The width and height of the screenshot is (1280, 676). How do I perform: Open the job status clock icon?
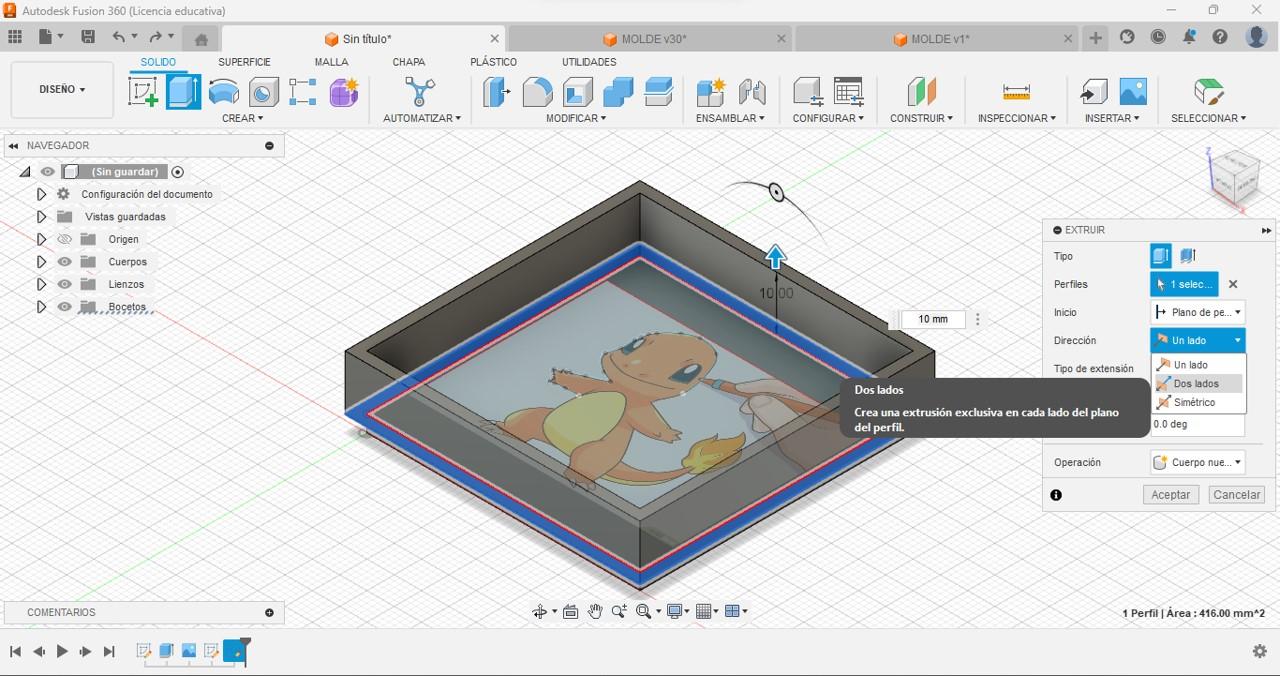pyautogui.click(x=1158, y=38)
